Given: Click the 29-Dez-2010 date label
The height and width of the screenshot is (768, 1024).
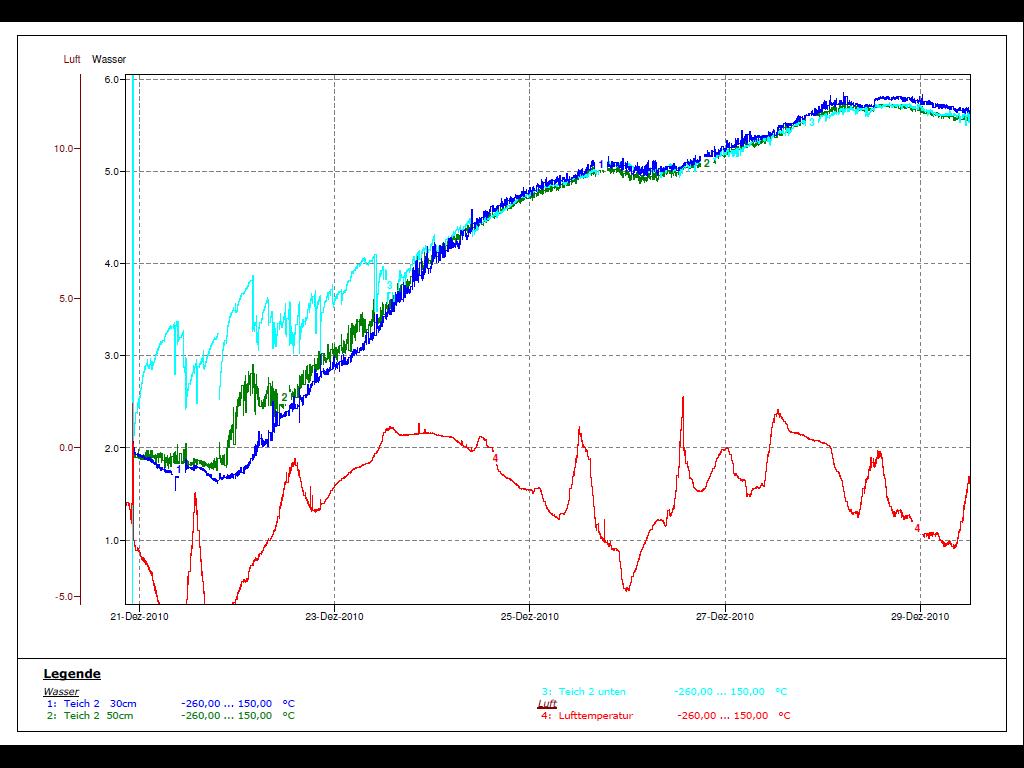Looking at the screenshot, I should [x=920, y=616].
